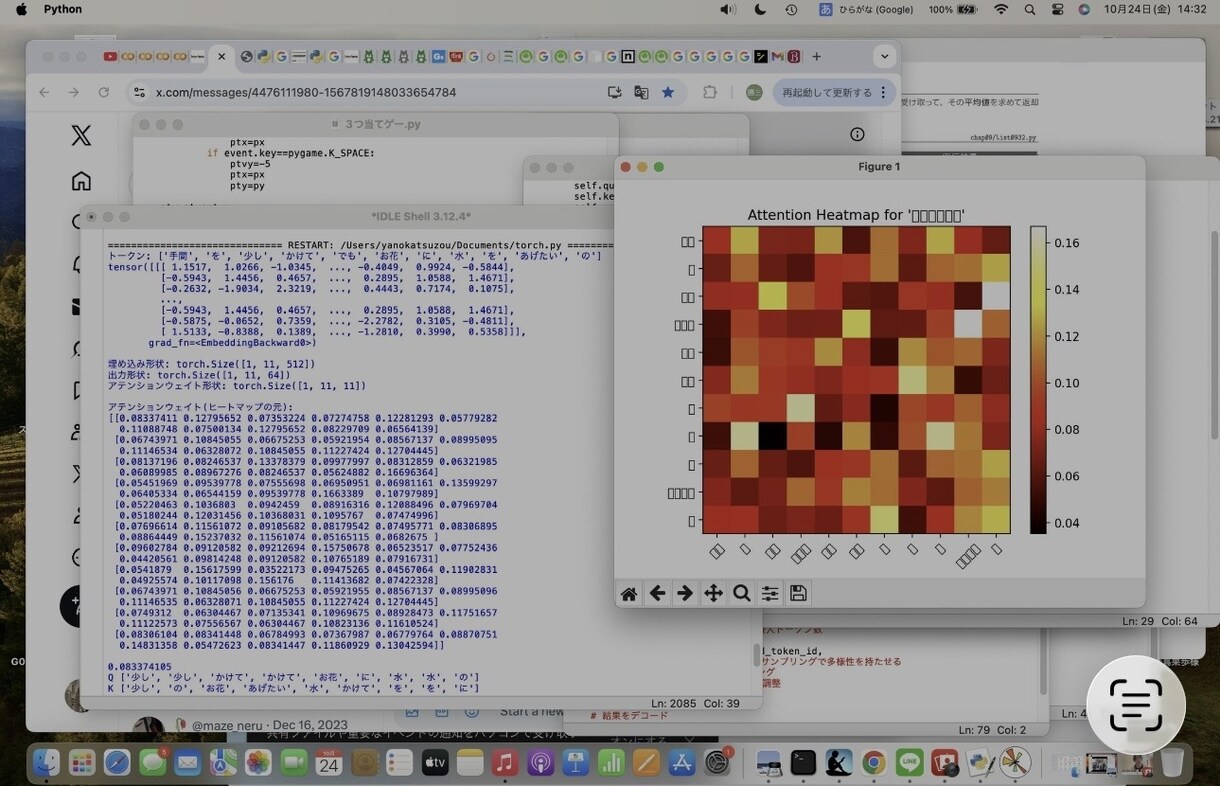Open Spotlight search in the menu bar

[x=1030, y=9]
